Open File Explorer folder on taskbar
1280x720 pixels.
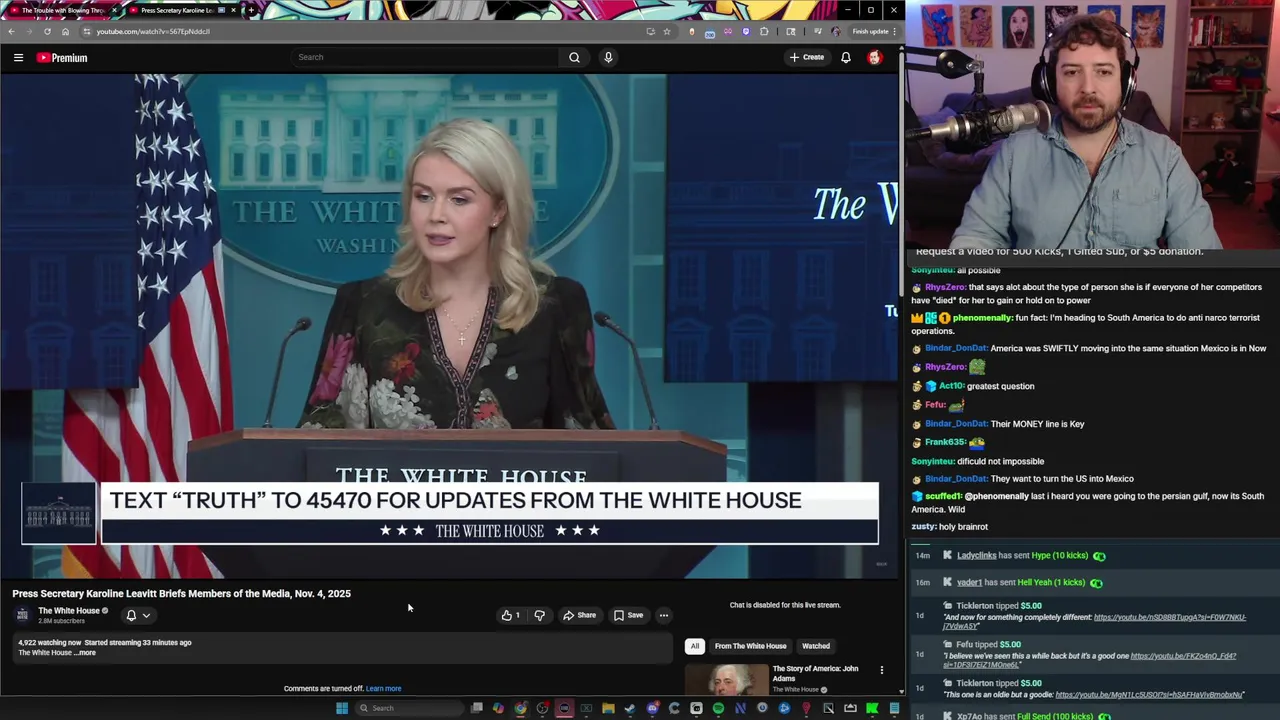[608, 708]
